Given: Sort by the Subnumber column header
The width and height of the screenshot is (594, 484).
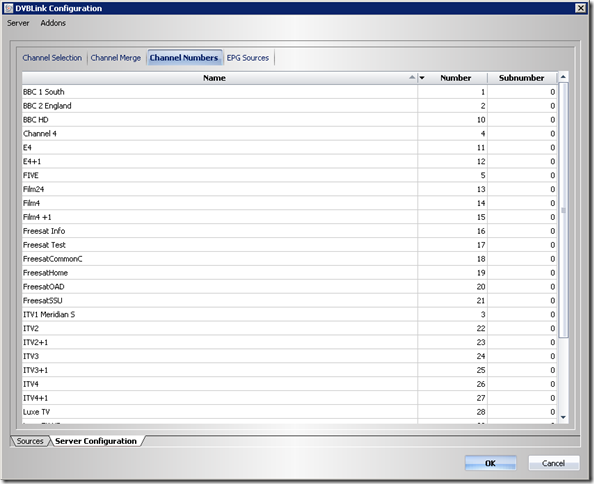Looking at the screenshot, I should coord(521,78).
